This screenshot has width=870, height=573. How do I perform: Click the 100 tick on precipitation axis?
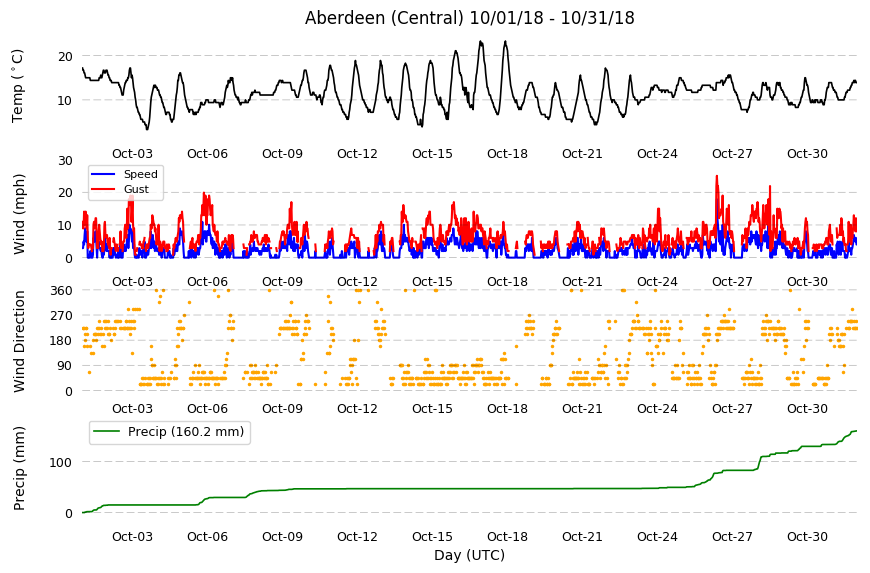tap(61, 462)
